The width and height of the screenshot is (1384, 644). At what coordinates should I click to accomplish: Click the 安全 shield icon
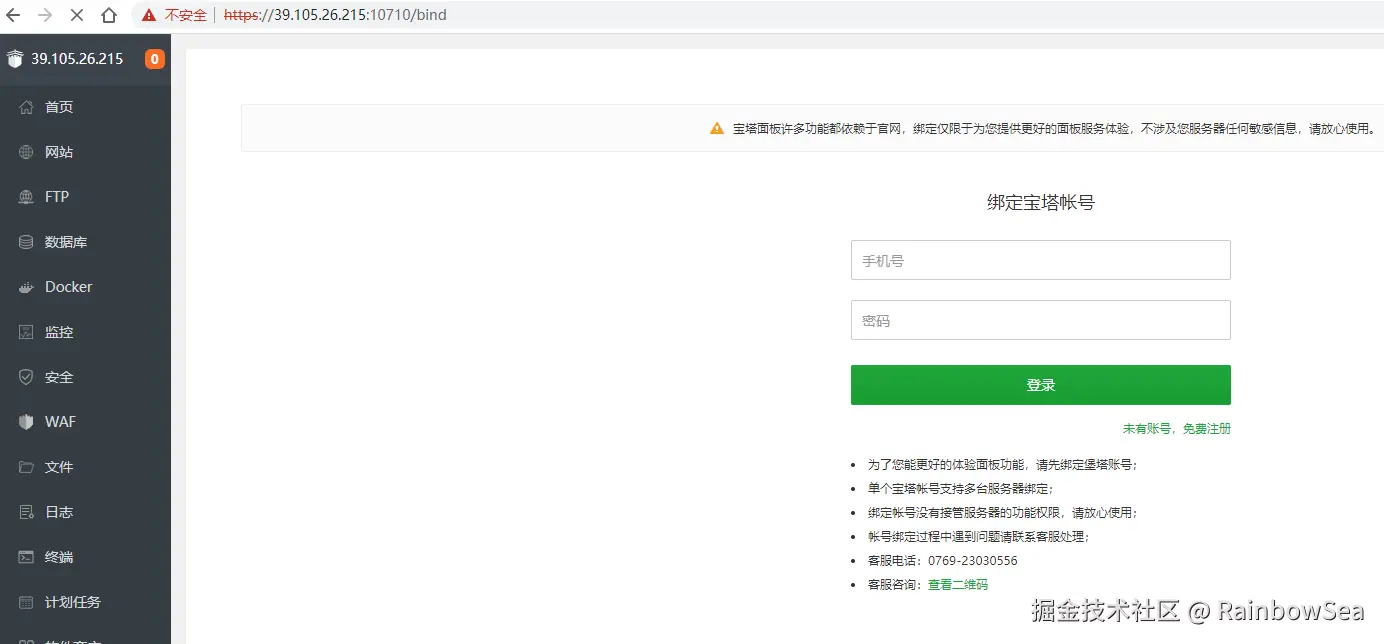pyautogui.click(x=27, y=377)
